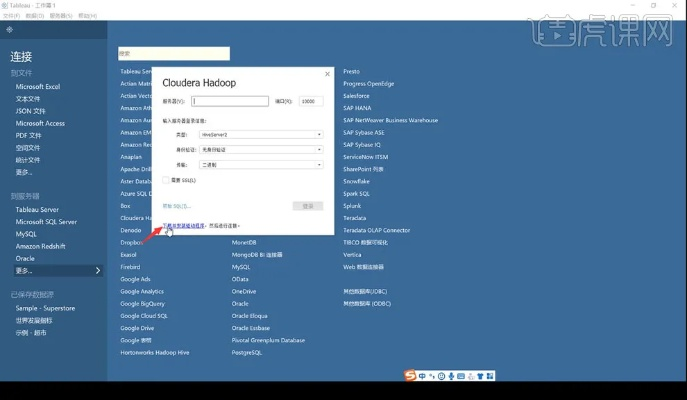687x400 pixels.
Task: Select 其他数据库 (JDBC) connector
Action: coord(365,291)
